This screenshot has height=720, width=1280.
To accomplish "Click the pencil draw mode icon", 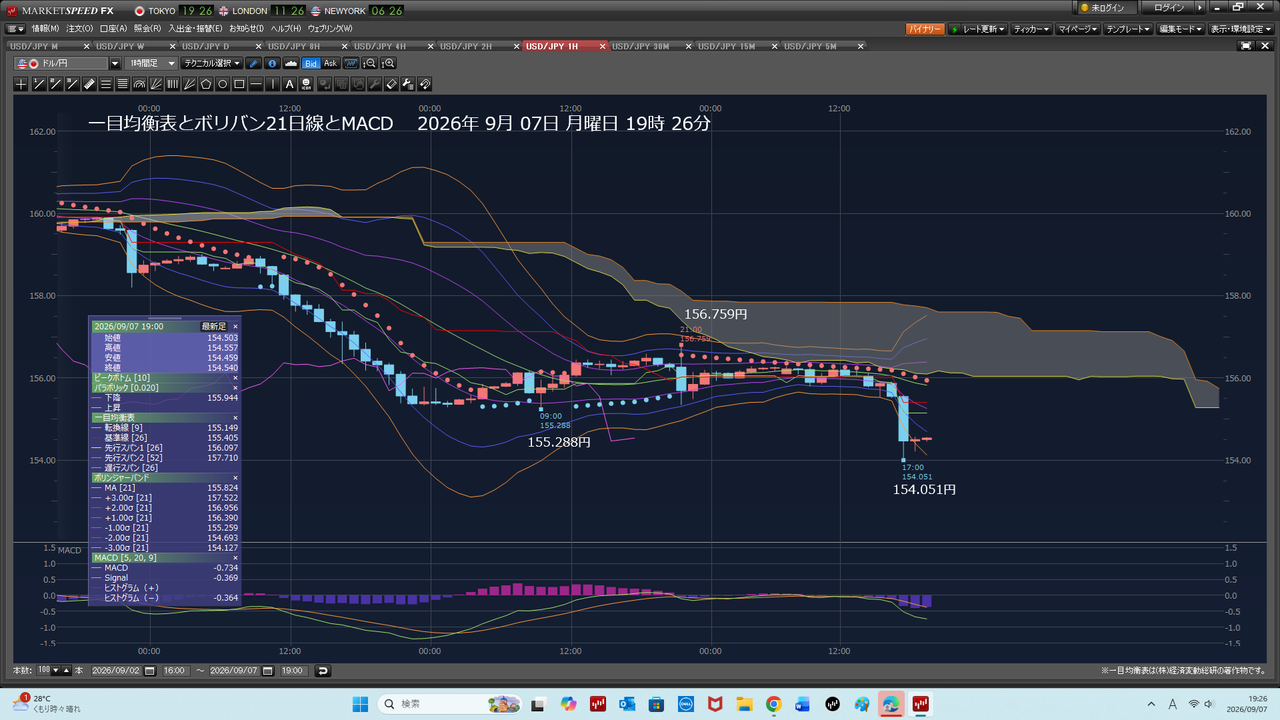I will [254, 63].
